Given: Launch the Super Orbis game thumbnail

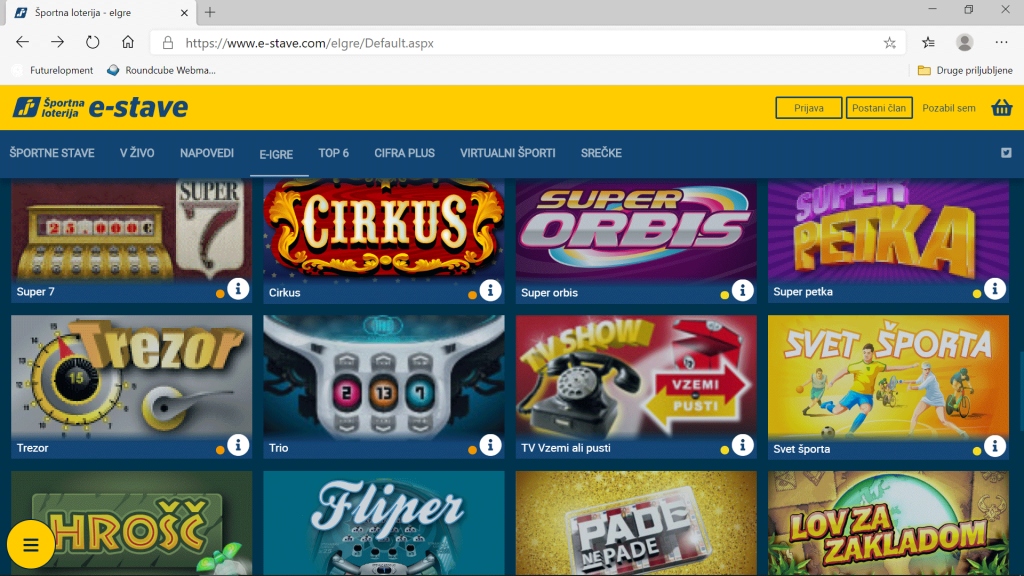Looking at the screenshot, I should (636, 230).
